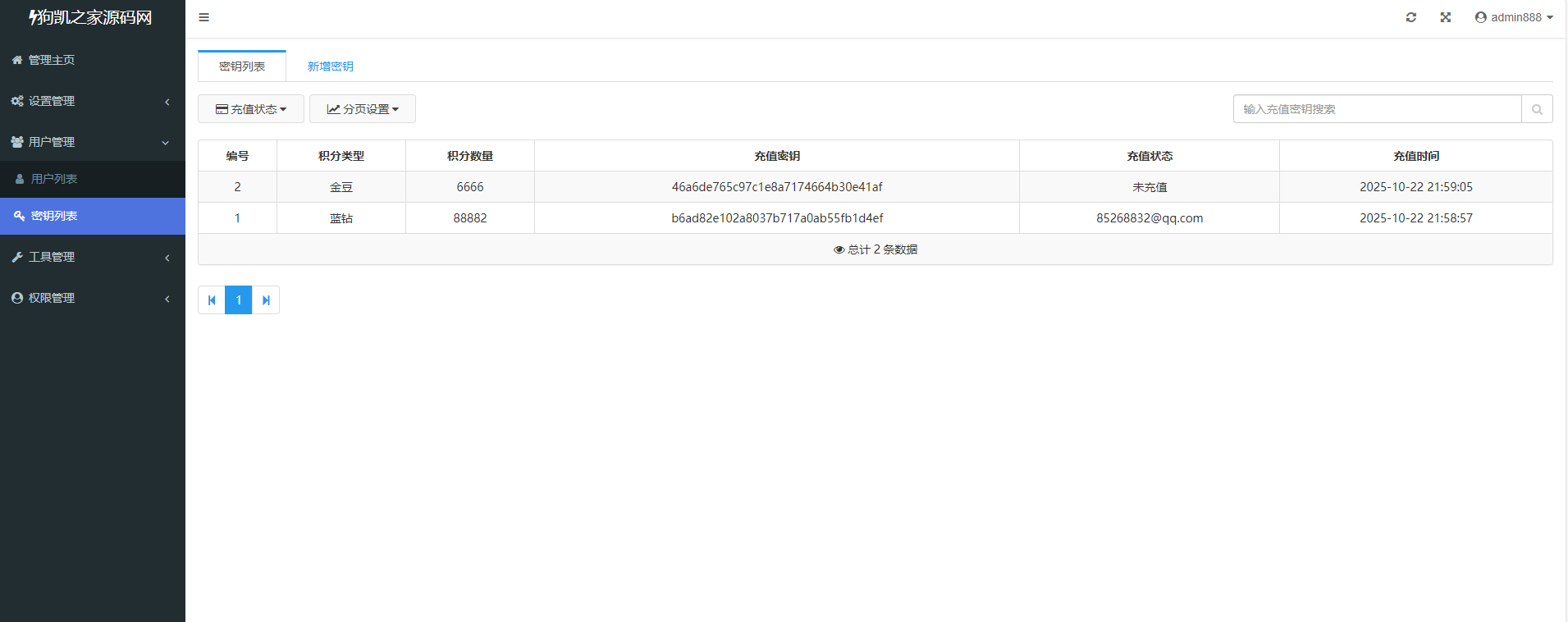The height and width of the screenshot is (622, 1568).
Task: Click the 狗凯之家源码网 logo
Action: [91, 17]
